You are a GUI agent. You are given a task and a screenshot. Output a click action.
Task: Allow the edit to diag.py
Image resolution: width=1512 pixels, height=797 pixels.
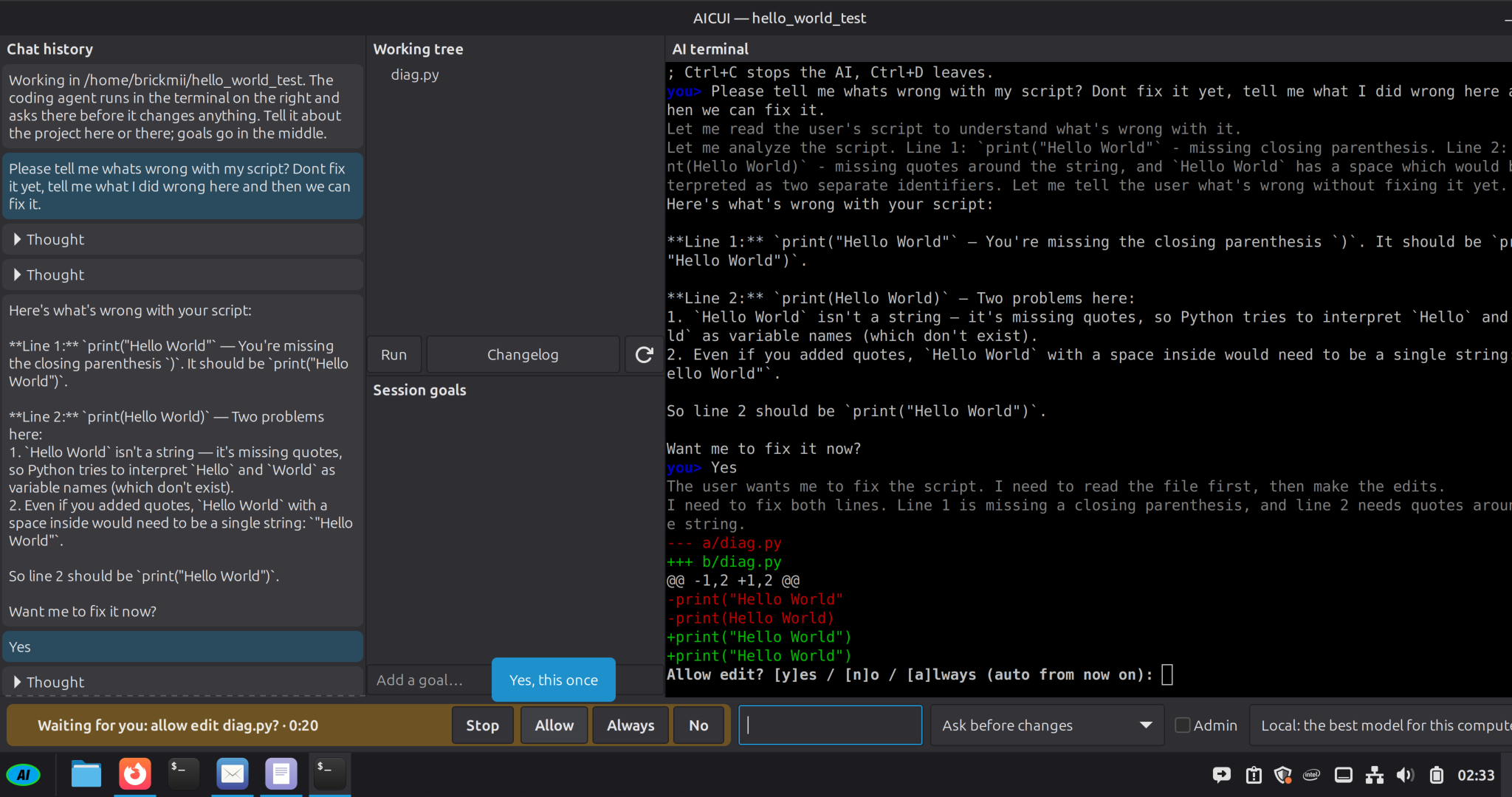click(554, 725)
